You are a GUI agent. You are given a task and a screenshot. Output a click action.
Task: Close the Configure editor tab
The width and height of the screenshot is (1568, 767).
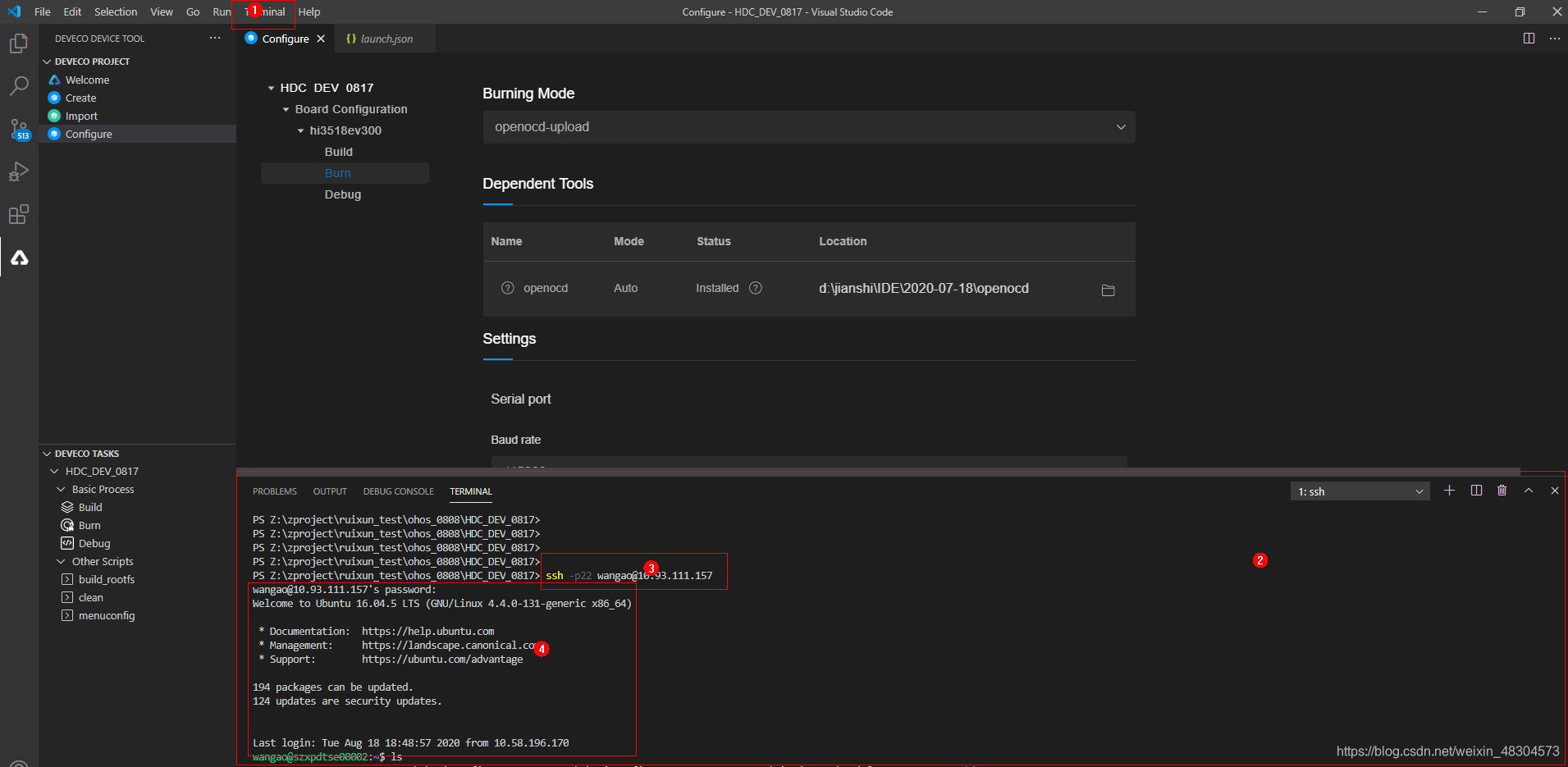click(x=321, y=39)
